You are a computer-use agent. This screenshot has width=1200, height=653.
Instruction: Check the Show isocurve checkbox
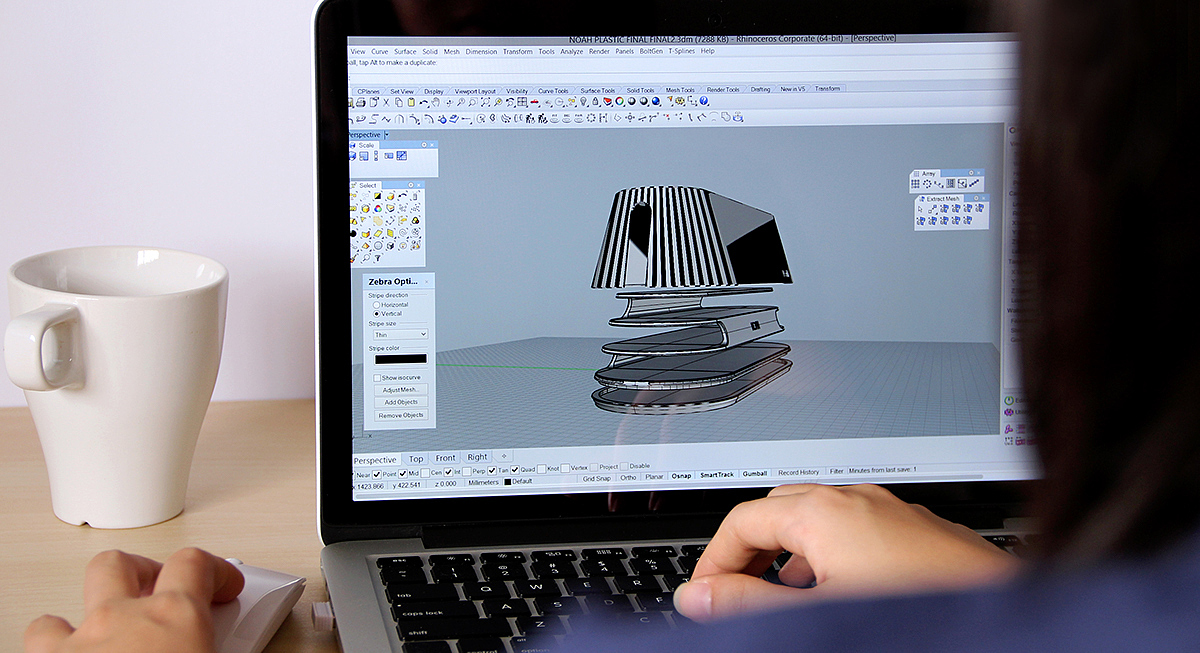(377, 378)
